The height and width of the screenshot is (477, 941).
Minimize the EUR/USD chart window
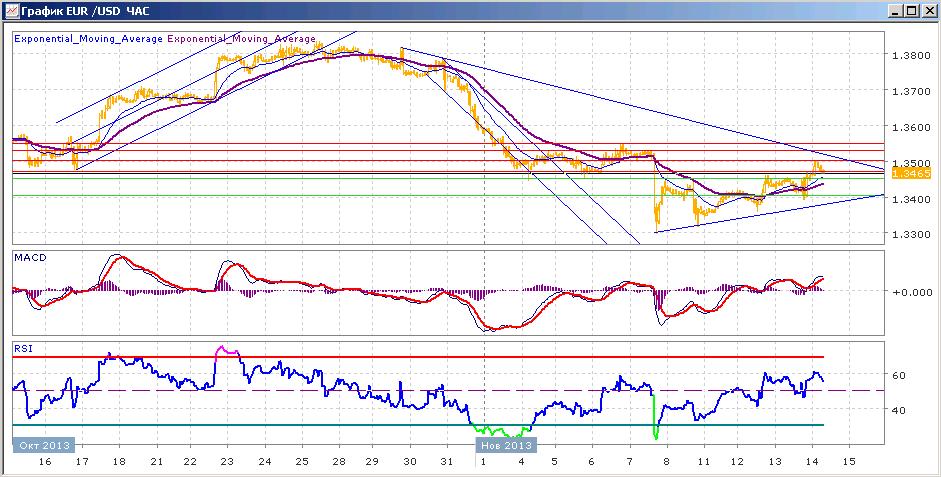895,11
